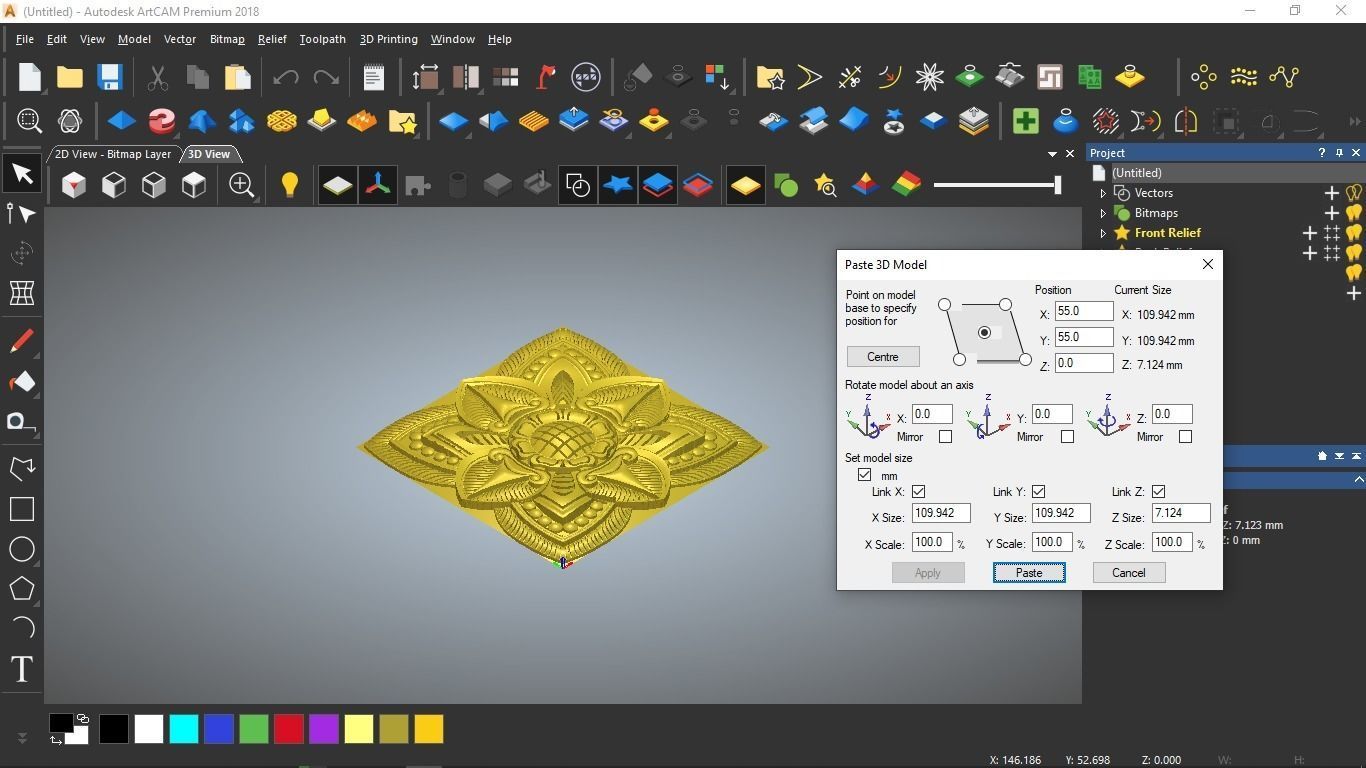Select the Cut tool on the toolbar
This screenshot has height=768, width=1366.
(x=156, y=76)
